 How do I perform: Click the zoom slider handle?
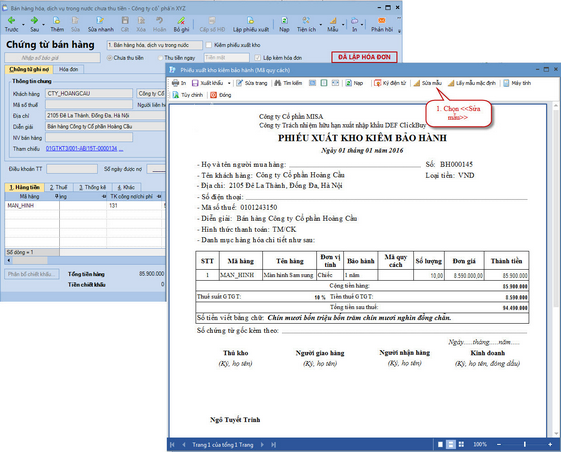tap(525, 444)
